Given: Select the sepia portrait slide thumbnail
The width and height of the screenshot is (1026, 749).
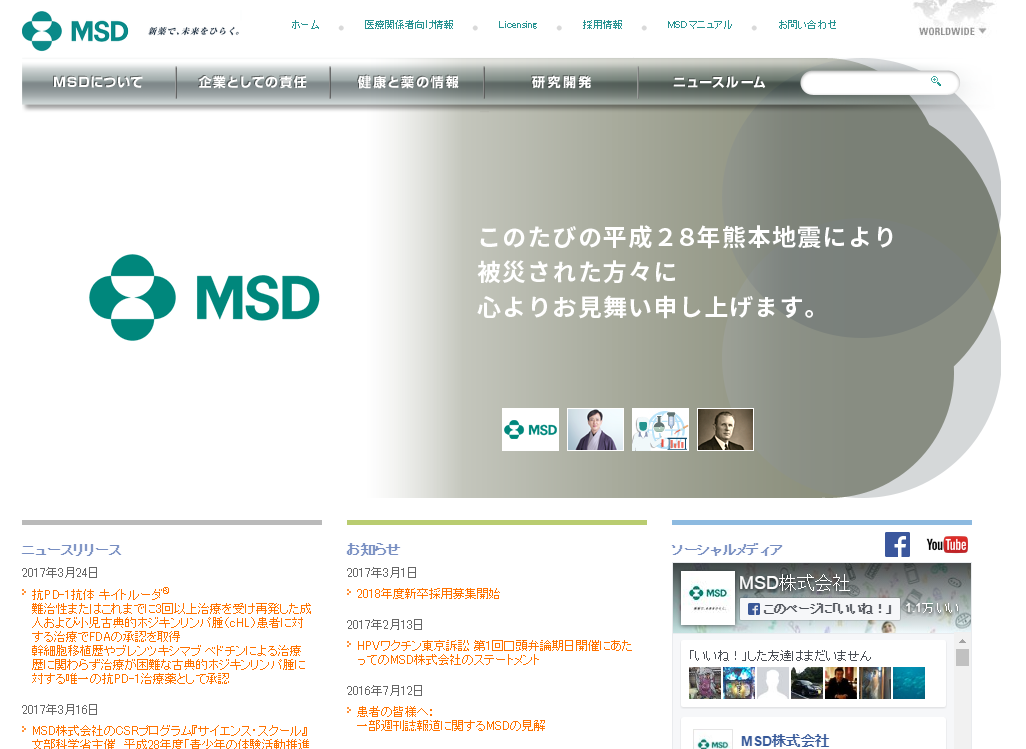Looking at the screenshot, I should tap(726, 430).
